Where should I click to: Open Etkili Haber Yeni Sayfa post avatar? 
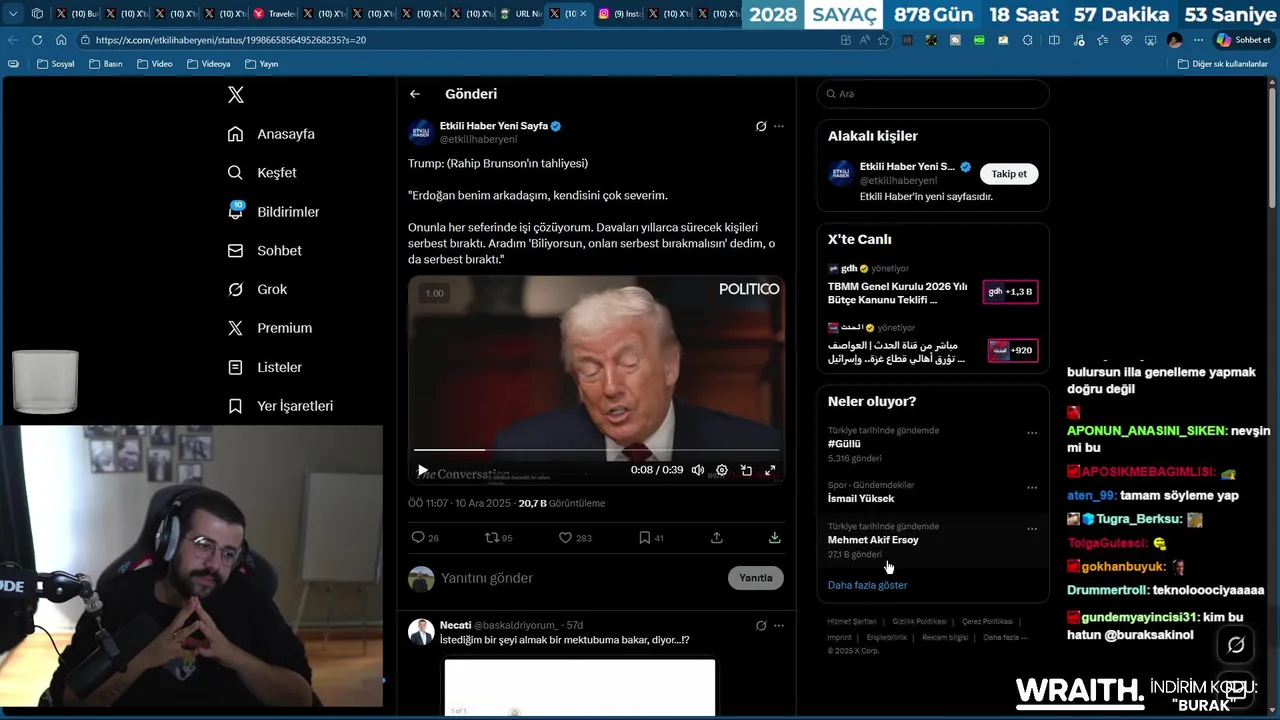[x=421, y=132]
